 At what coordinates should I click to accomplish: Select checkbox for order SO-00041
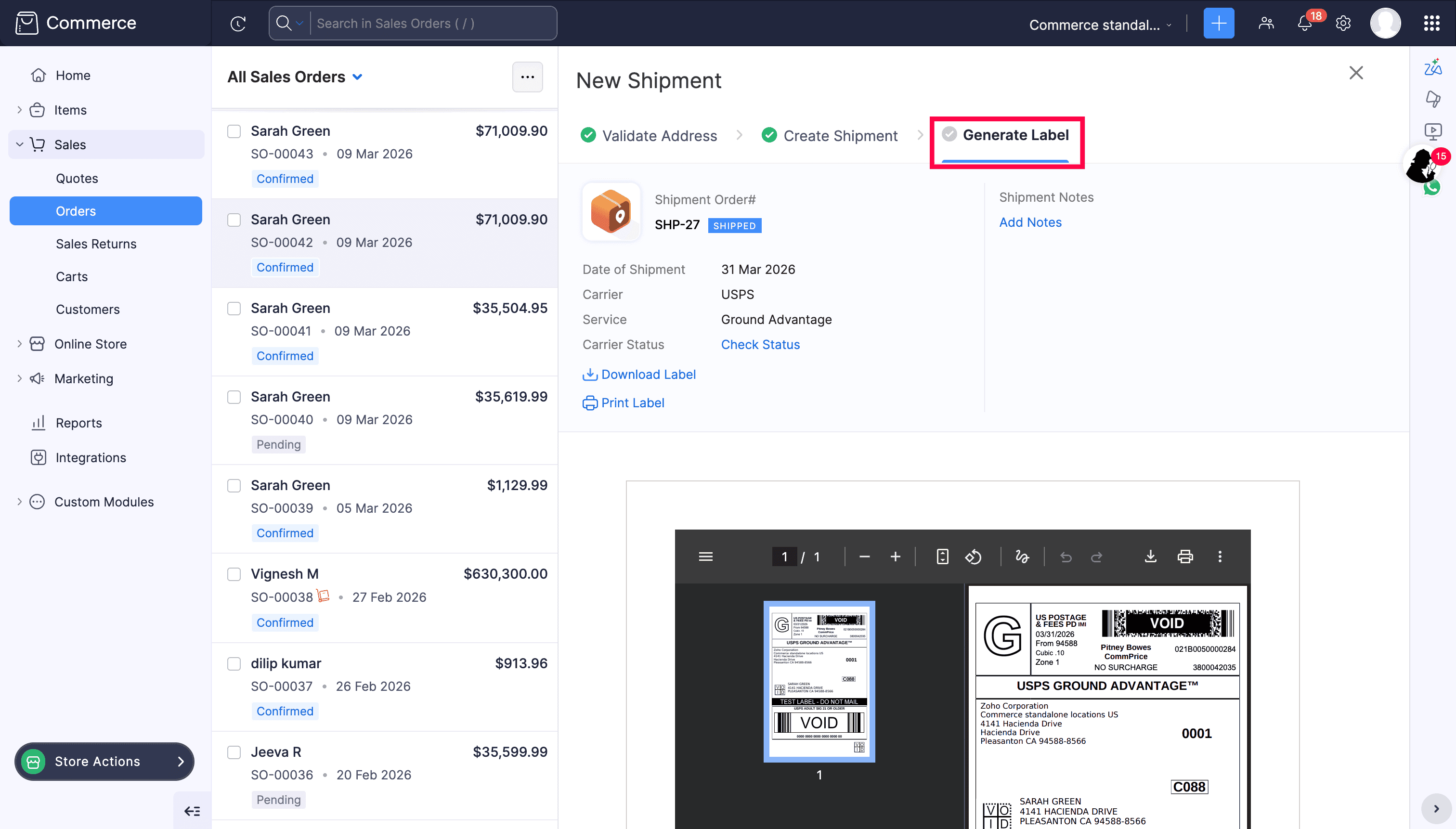(x=234, y=309)
